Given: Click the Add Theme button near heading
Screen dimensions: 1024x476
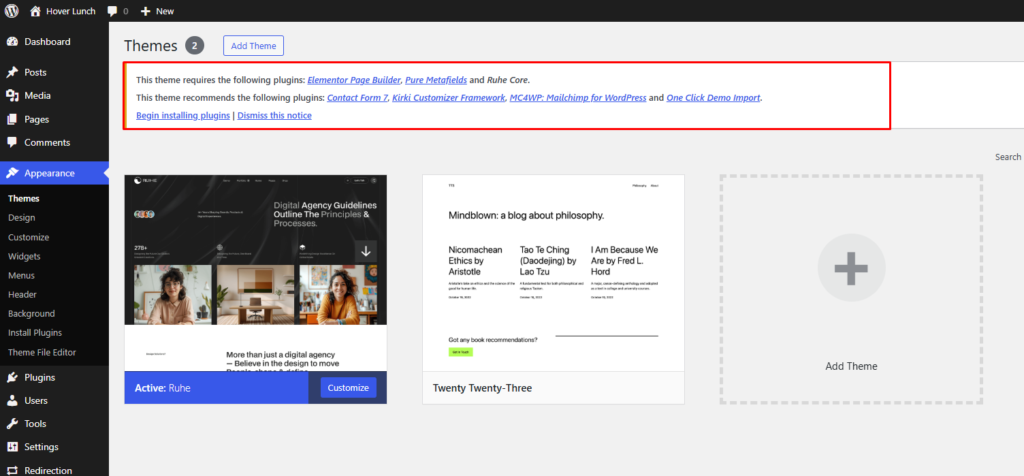Looking at the screenshot, I should 253,46.
